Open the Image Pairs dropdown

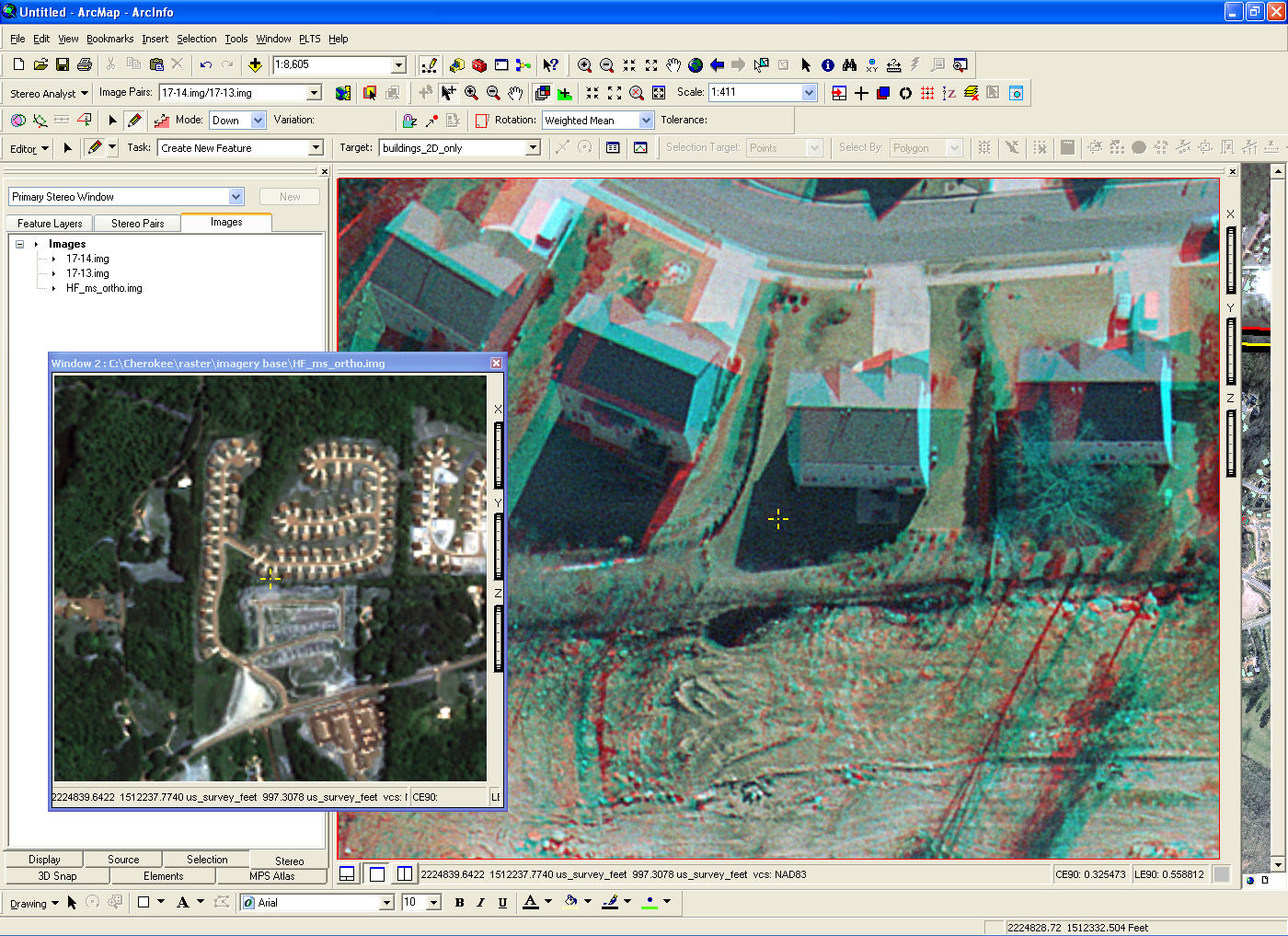(314, 93)
